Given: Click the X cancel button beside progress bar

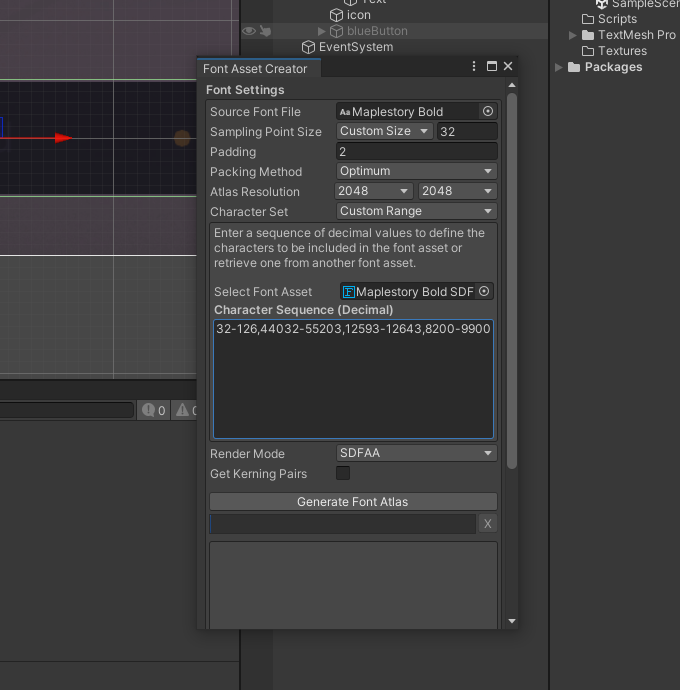Looking at the screenshot, I should [x=488, y=524].
